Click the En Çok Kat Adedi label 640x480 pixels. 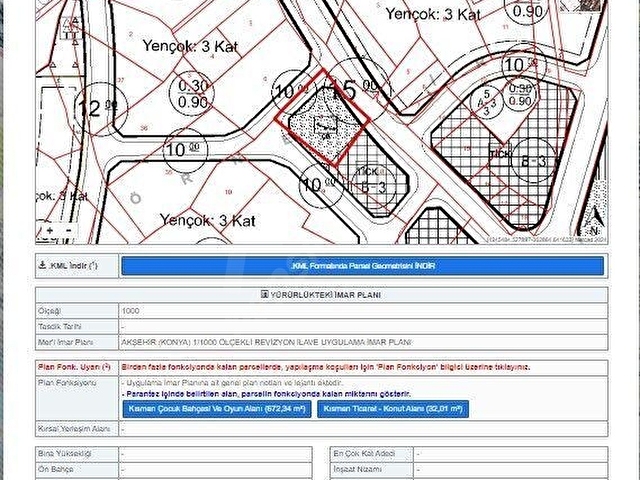[x=364, y=453]
